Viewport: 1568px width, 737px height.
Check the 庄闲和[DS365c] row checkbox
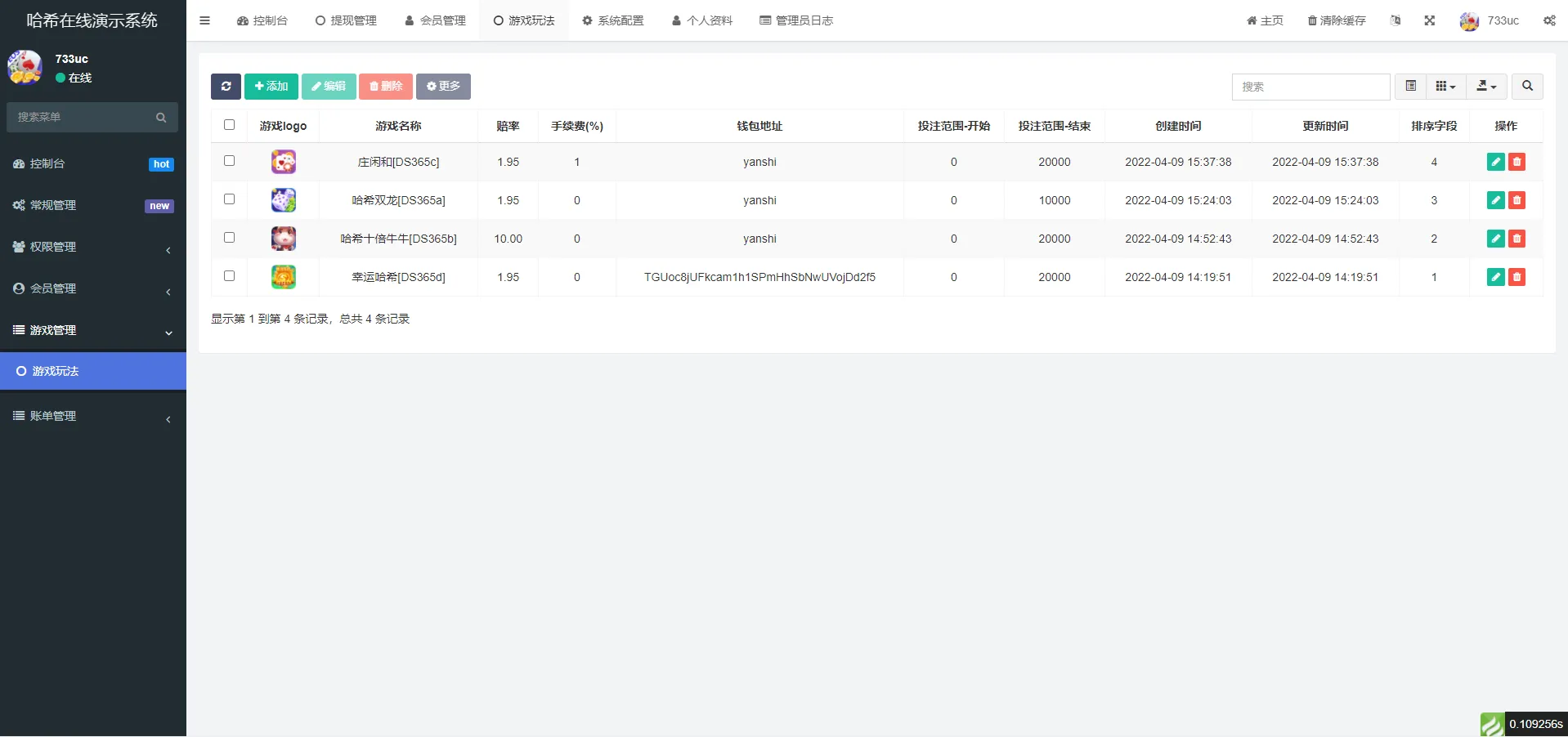[229, 161]
